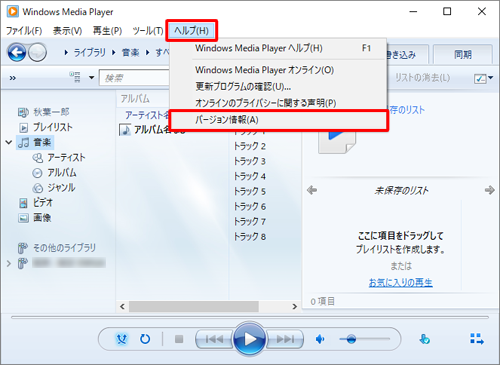Skip to the next track
Screen dimensions: 500x365
coord(285,339)
